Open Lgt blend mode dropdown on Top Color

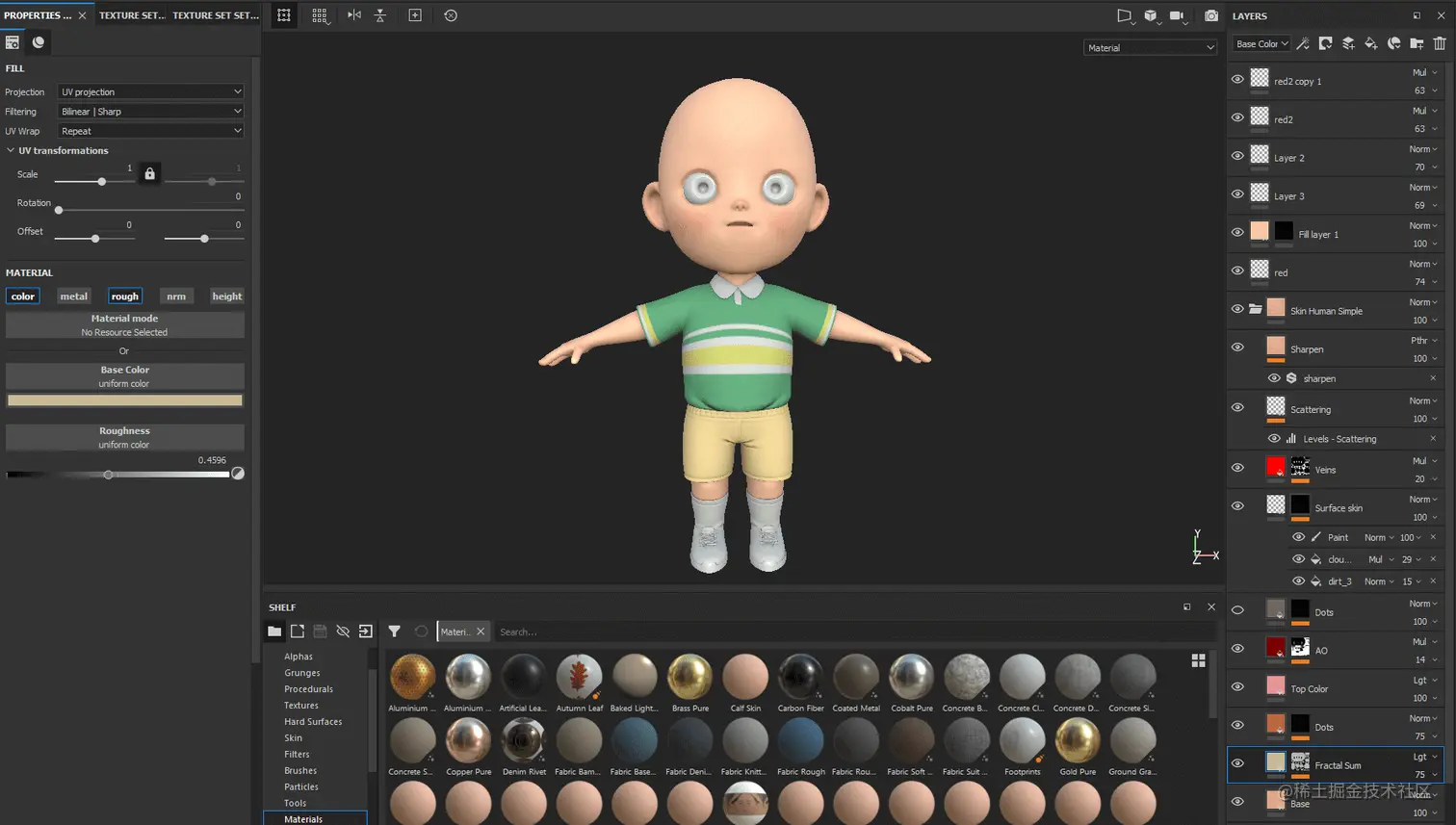(1425, 680)
